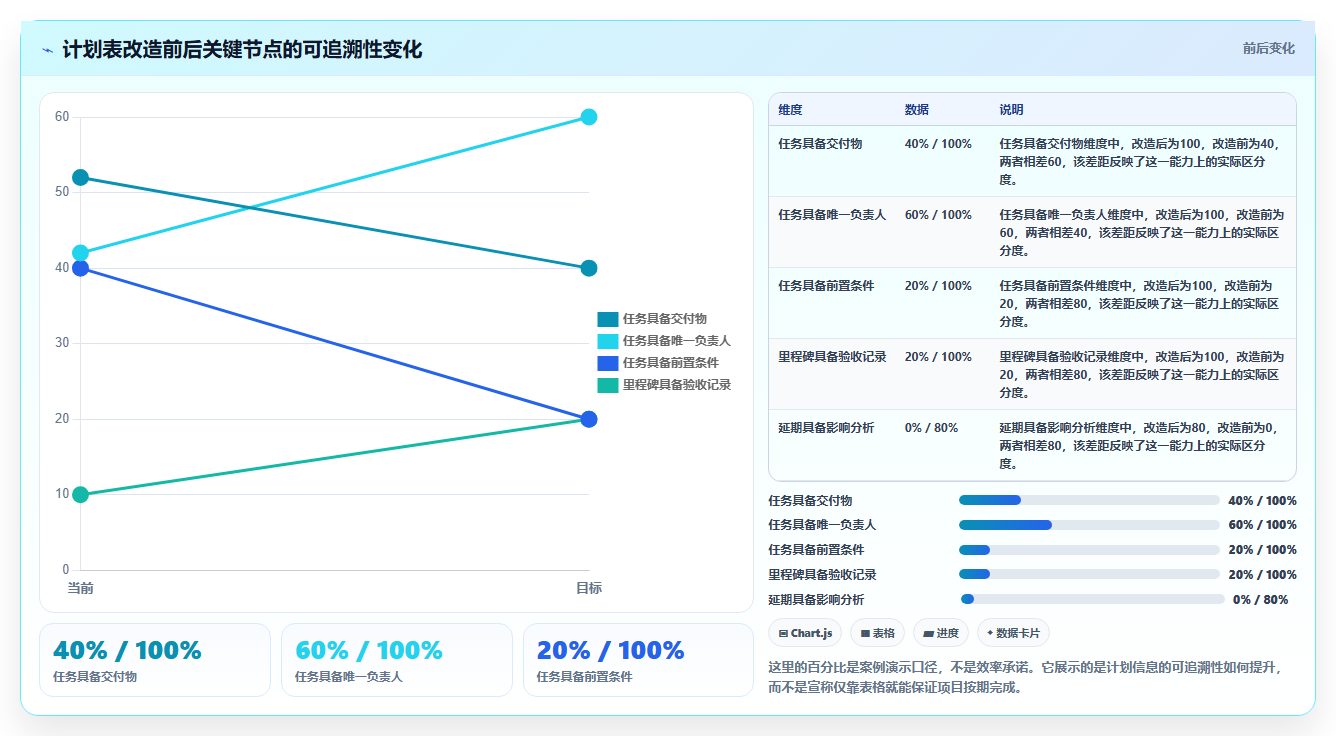Click the description mentioning 两者相差60

click(1141, 162)
